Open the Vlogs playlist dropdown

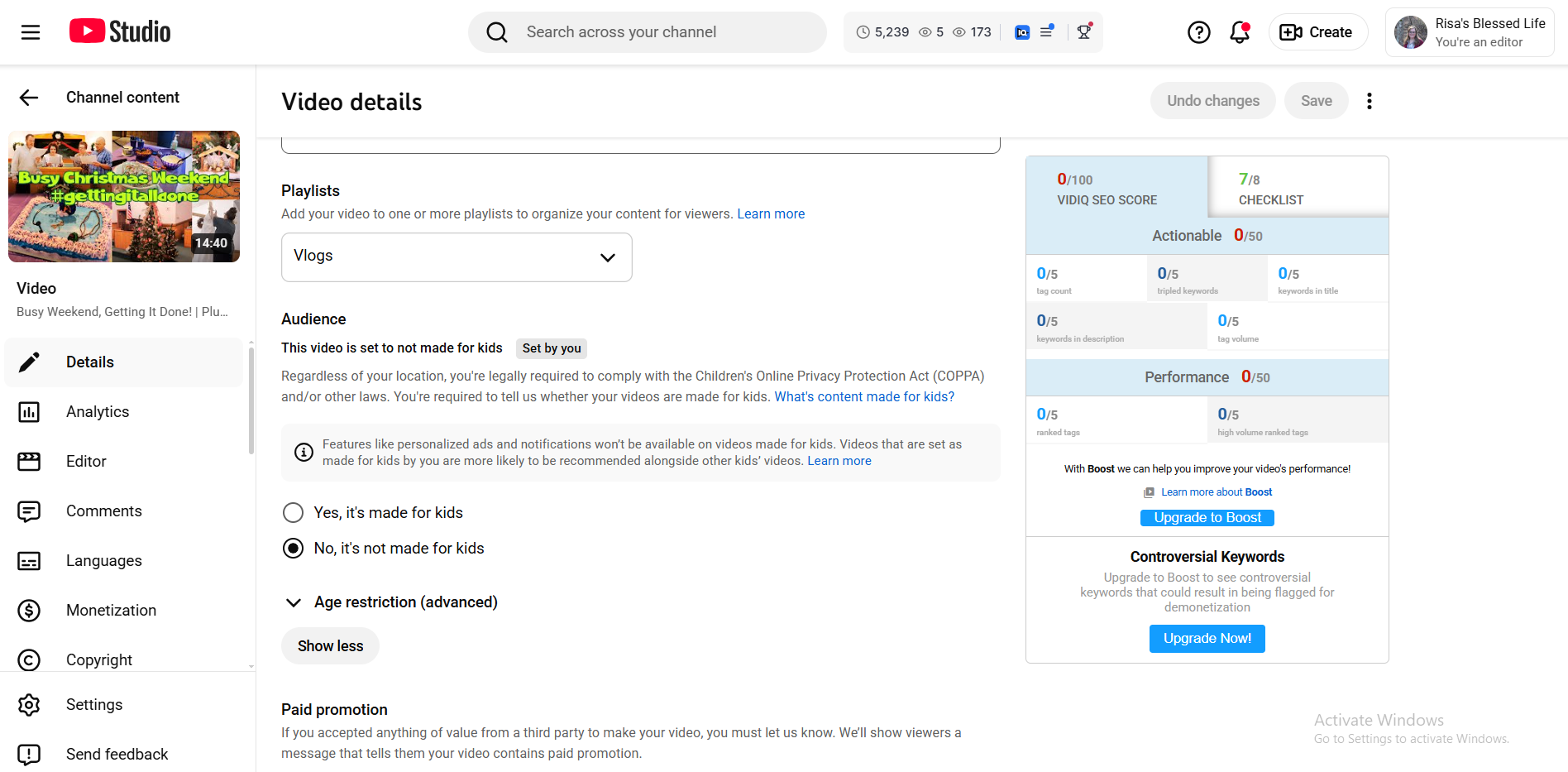(x=457, y=257)
